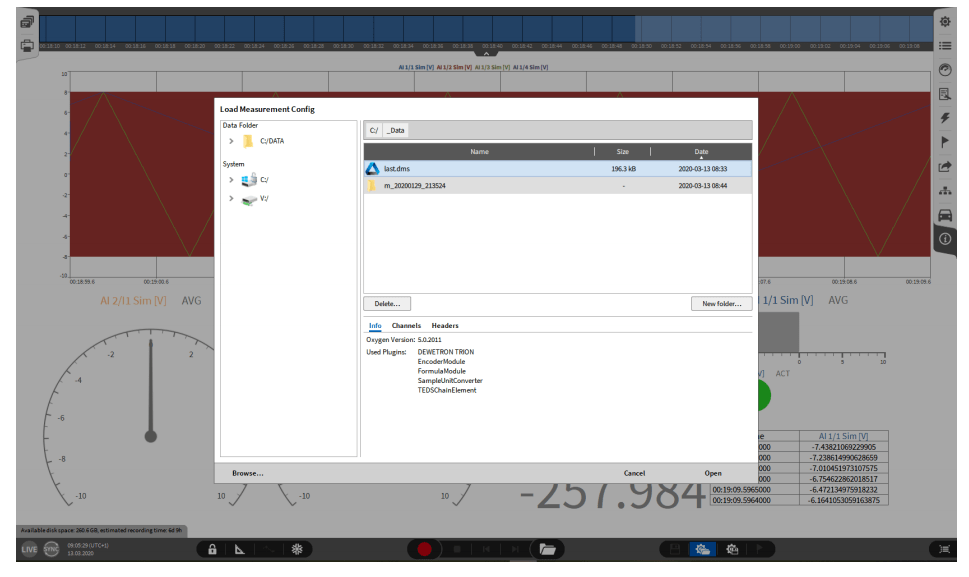
Task: Sort files by the Date column header
Action: 701,152
